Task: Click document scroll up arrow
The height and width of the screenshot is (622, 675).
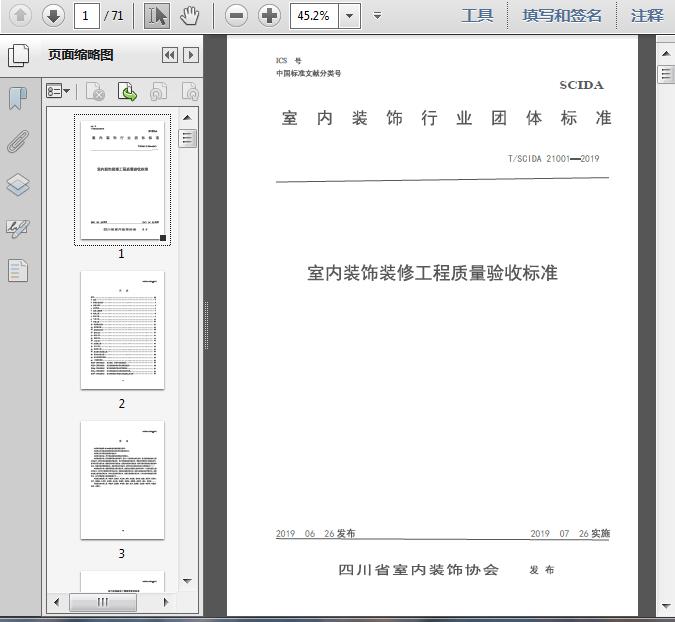Action: pos(666,54)
